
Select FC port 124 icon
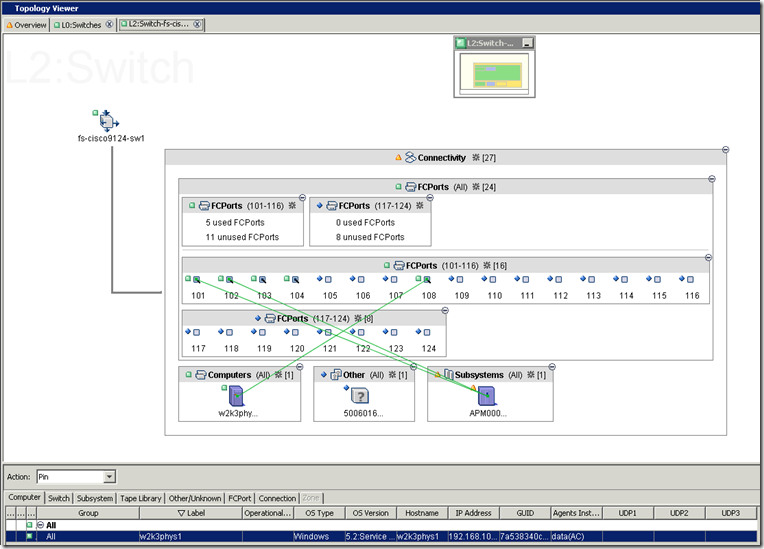(x=427, y=333)
